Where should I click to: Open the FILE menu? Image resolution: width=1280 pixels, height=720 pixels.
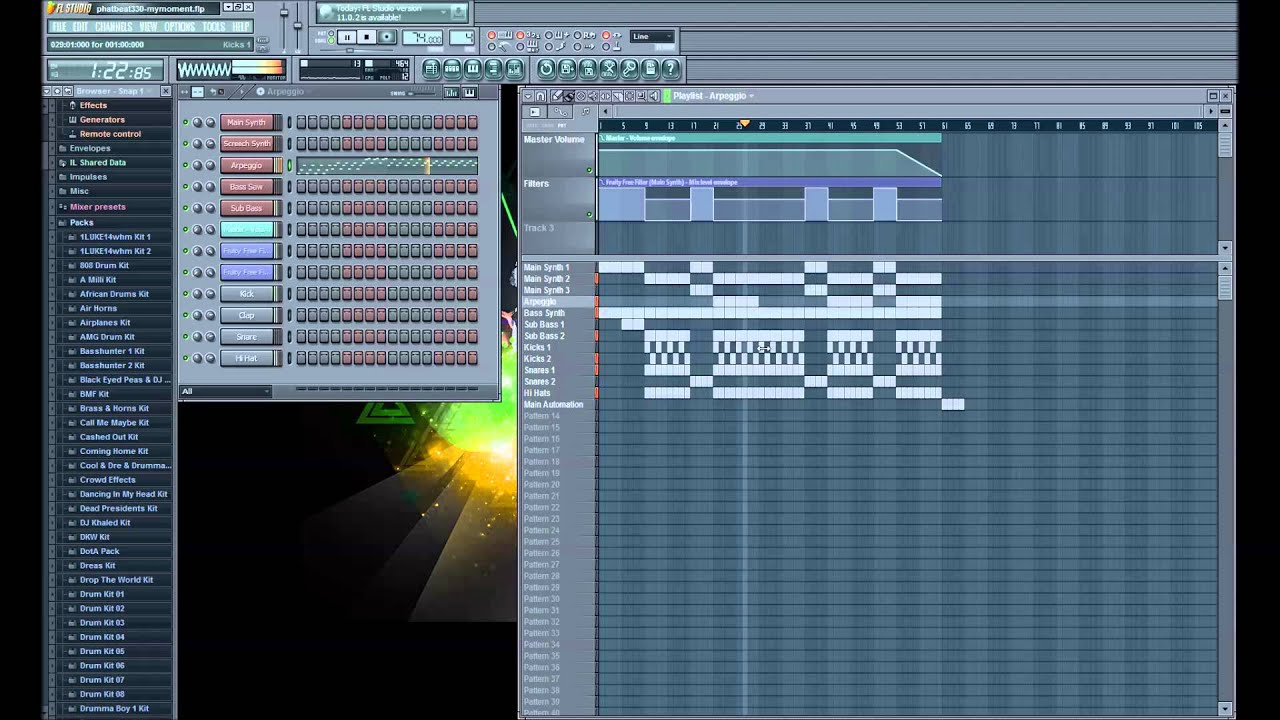pyautogui.click(x=59, y=27)
